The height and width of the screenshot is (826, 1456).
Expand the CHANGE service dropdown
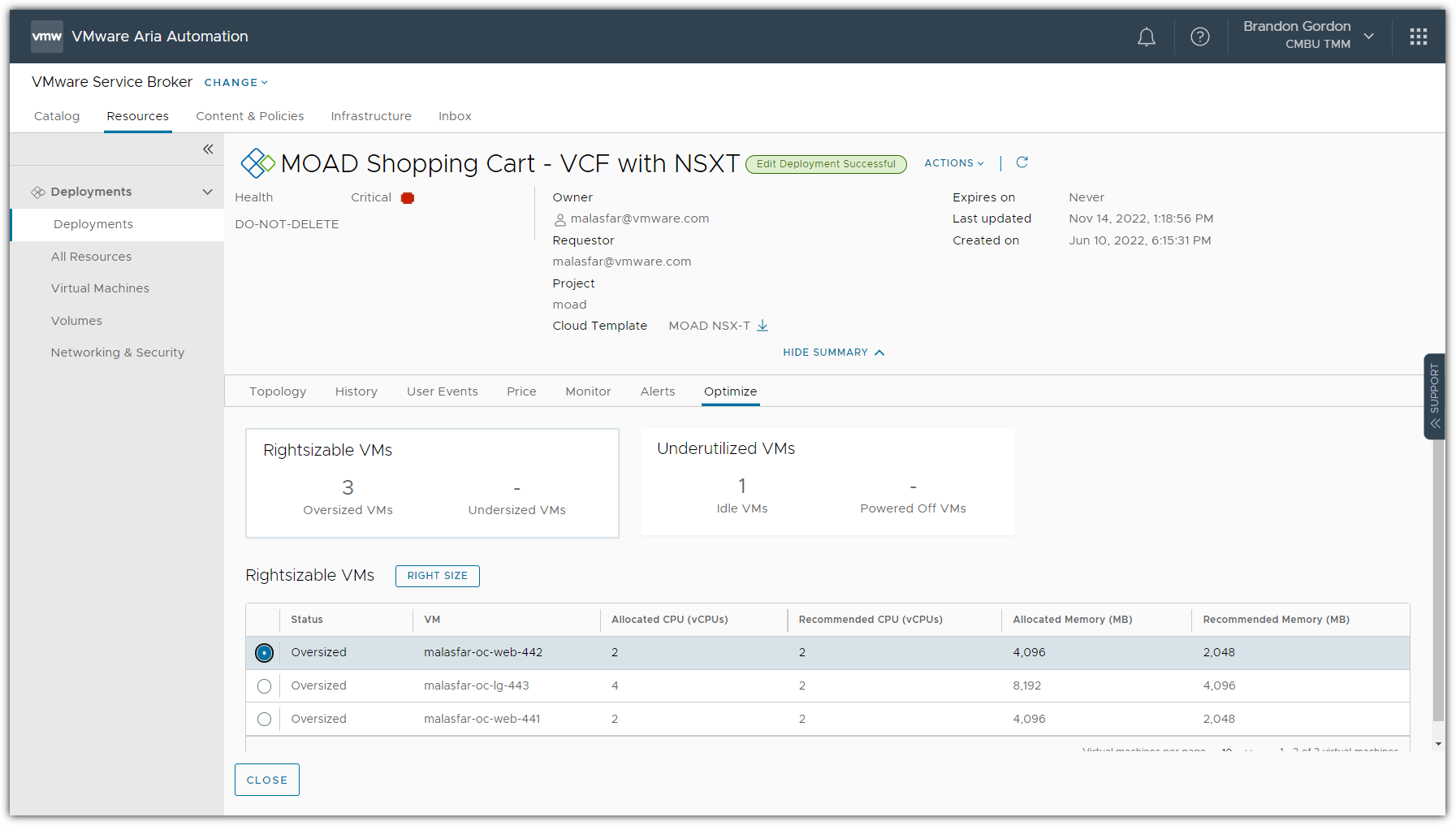coord(235,83)
